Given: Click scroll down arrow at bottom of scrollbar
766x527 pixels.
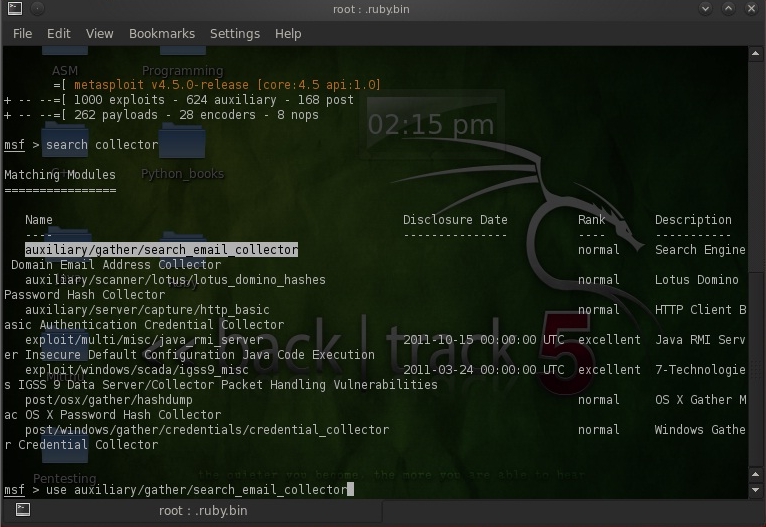Looking at the screenshot, I should tap(755, 490).
